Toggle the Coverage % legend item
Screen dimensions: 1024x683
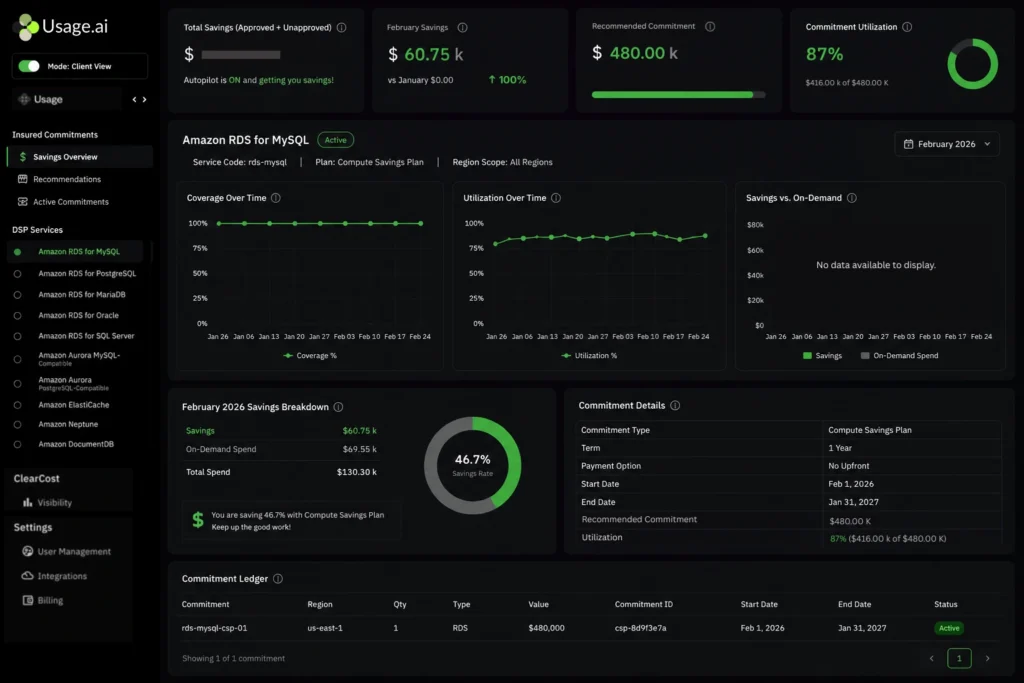(x=310, y=356)
